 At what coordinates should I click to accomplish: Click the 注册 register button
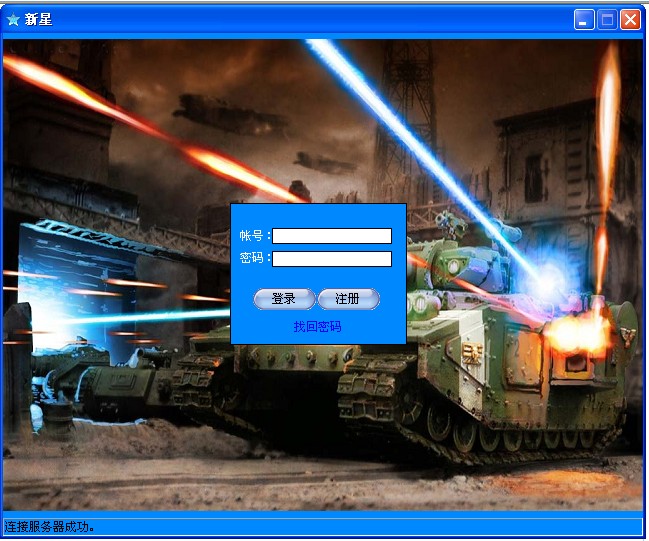tap(348, 299)
